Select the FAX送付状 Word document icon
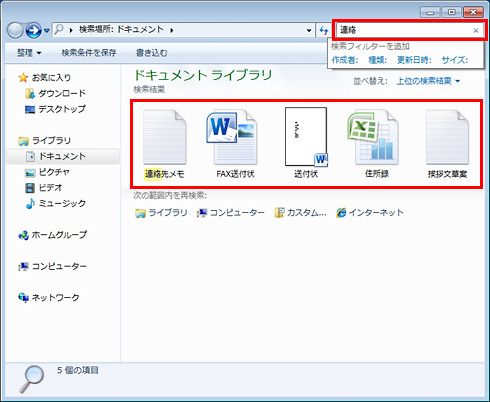Image resolution: width=490 pixels, height=402 pixels. [232, 137]
